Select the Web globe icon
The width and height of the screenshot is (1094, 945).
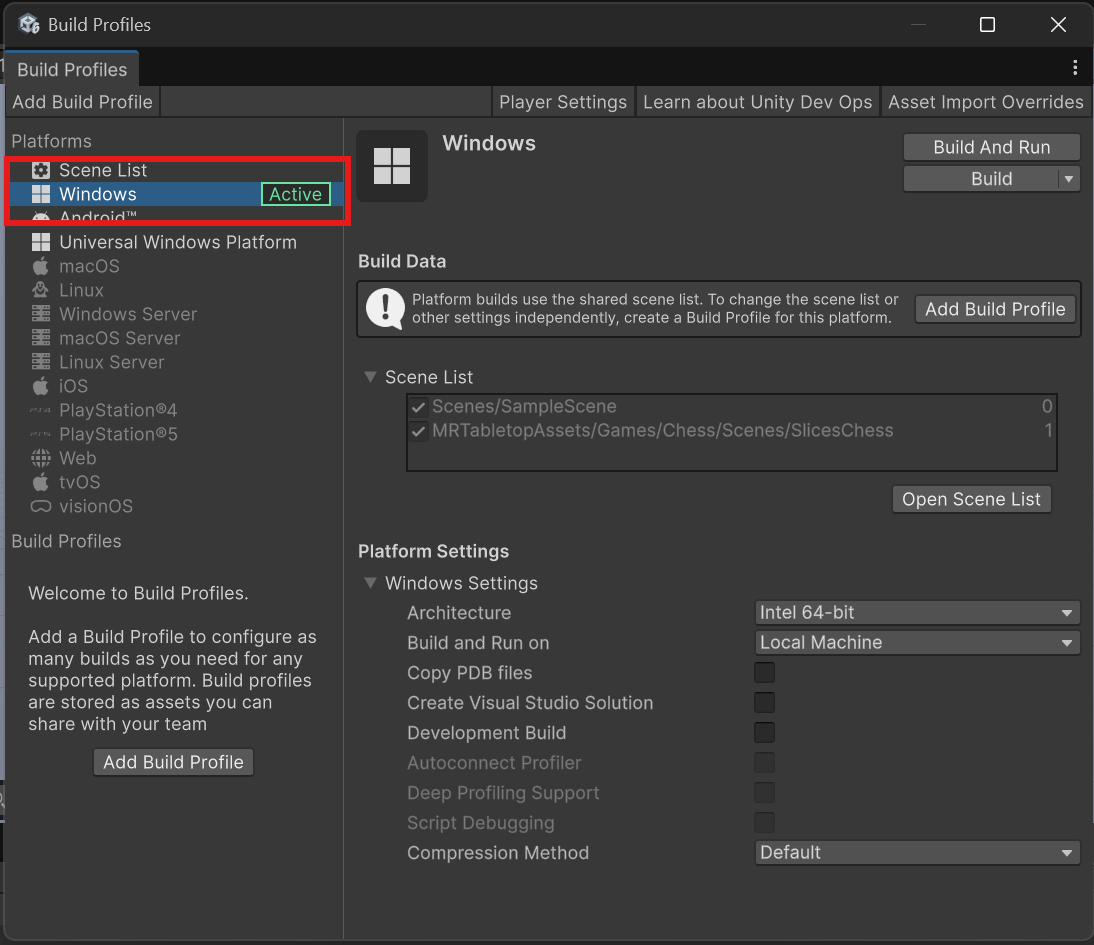pos(41,458)
